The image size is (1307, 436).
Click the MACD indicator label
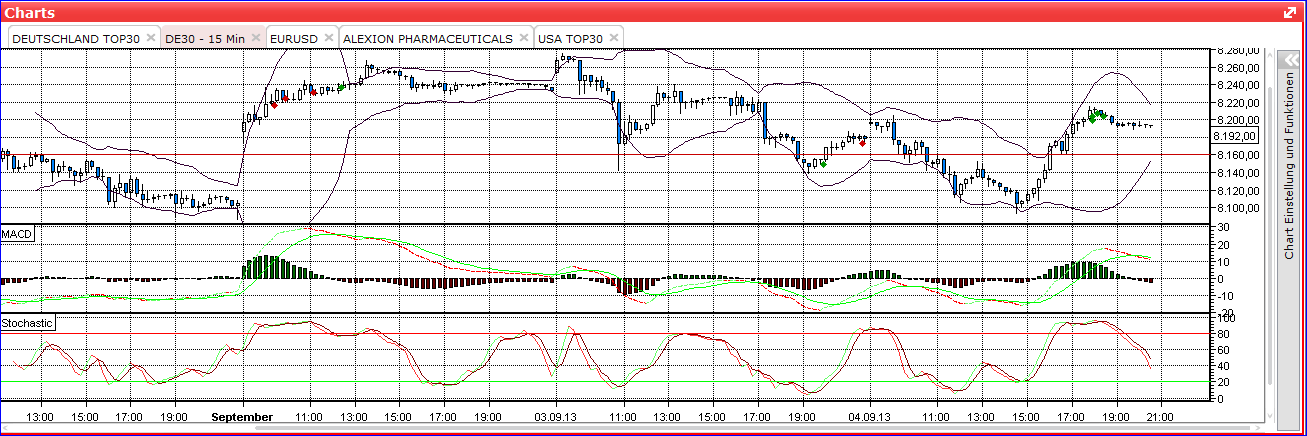17,234
